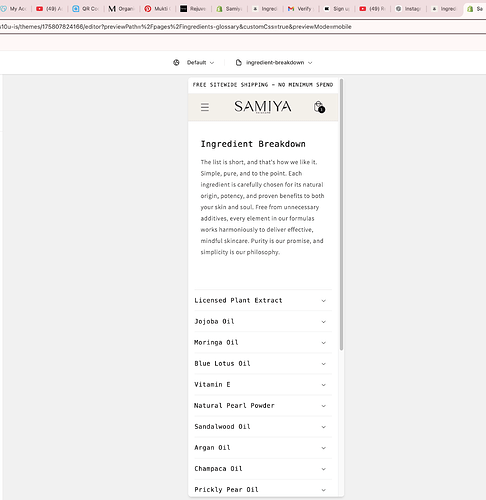Expand the Moringa Oil accordion chevron
Screen dimensions: 486x500
(x=323, y=343)
